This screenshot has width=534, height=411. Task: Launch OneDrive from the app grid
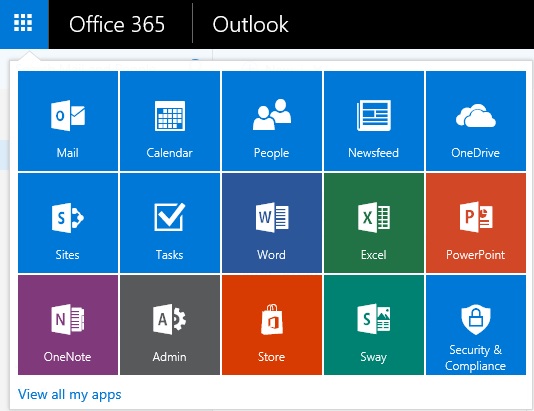tap(476, 121)
